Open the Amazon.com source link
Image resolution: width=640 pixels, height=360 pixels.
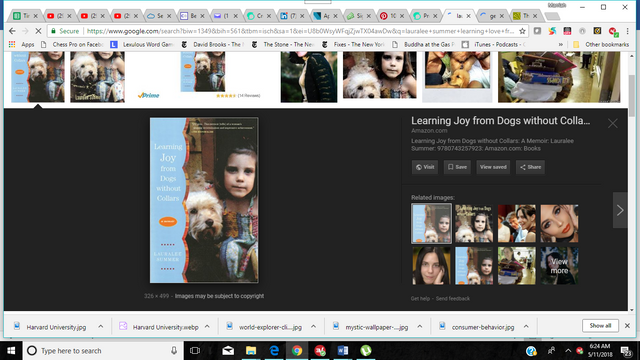[429, 131]
